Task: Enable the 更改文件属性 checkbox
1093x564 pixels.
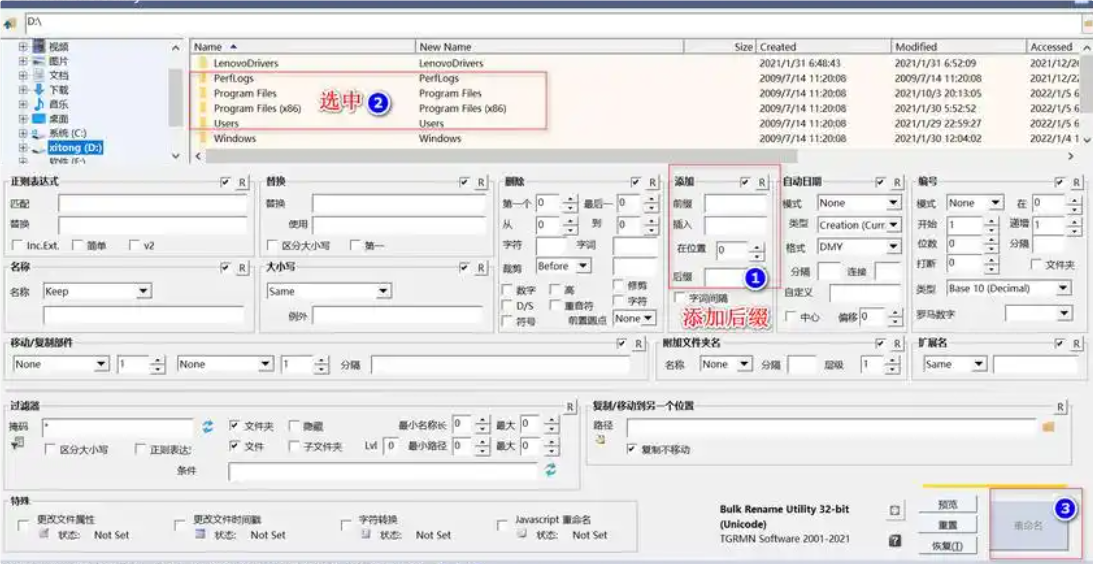Action: pyautogui.click(x=23, y=524)
